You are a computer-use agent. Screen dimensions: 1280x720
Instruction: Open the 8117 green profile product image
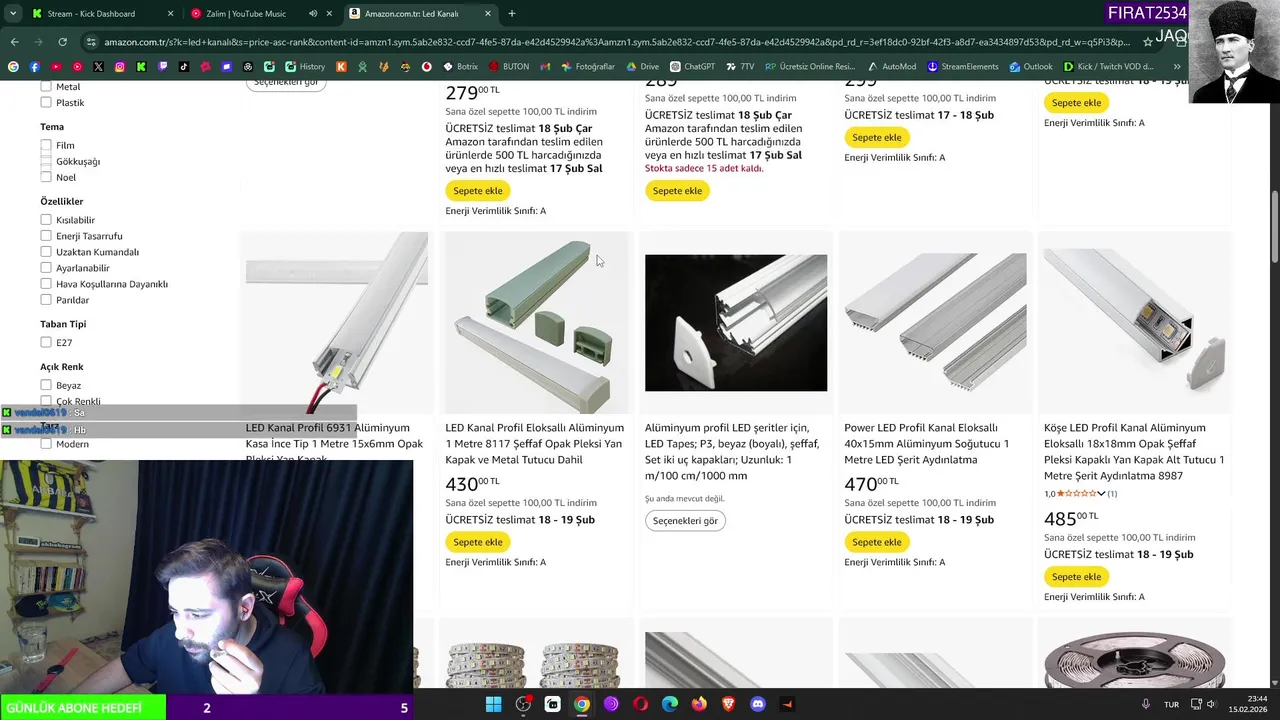[x=535, y=322]
